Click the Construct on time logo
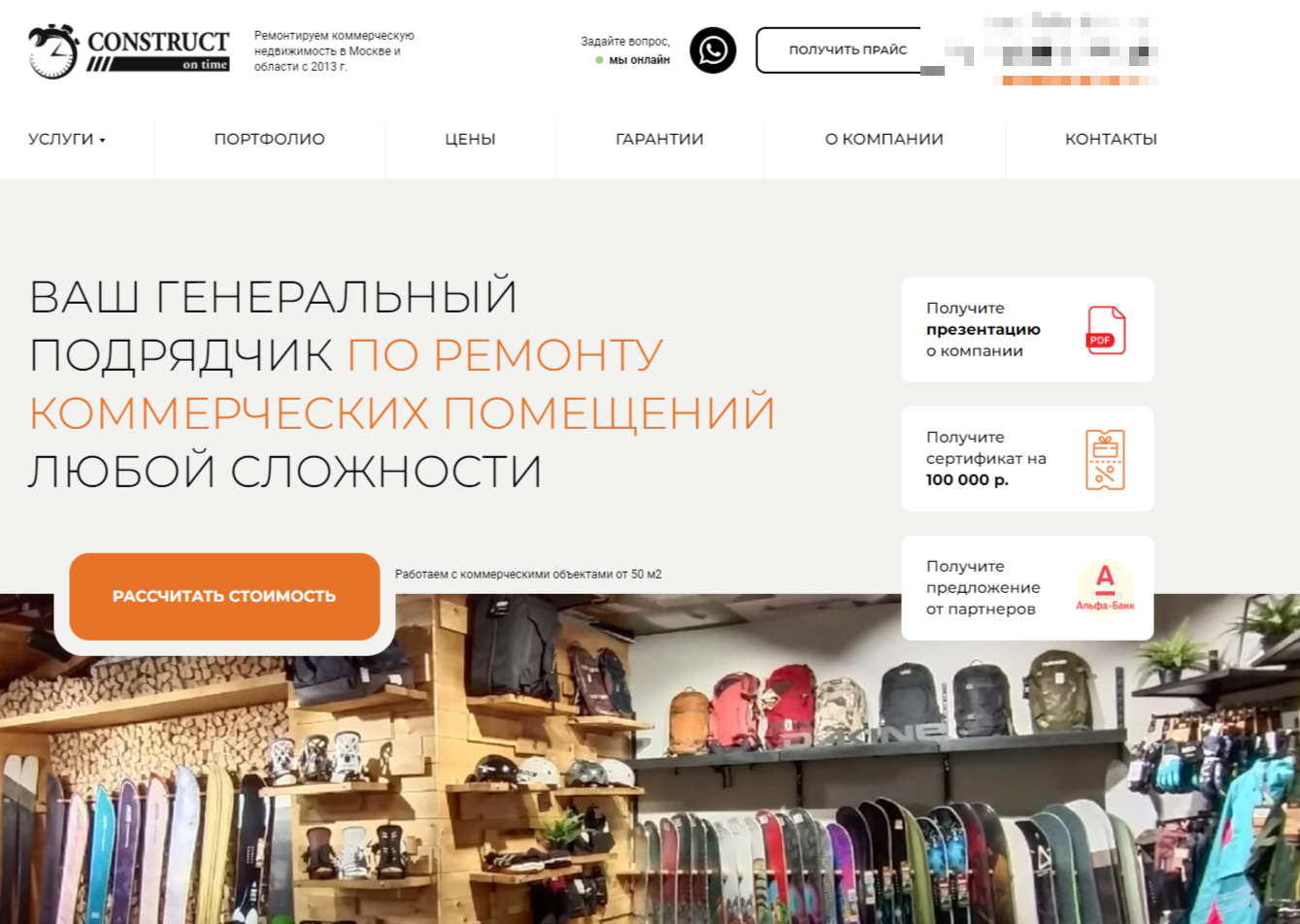This screenshot has width=1300, height=924. click(129, 50)
